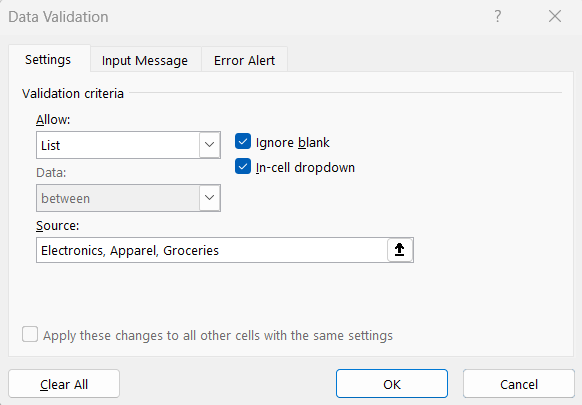Disable the In-cell dropdown checkbox

tap(243, 167)
